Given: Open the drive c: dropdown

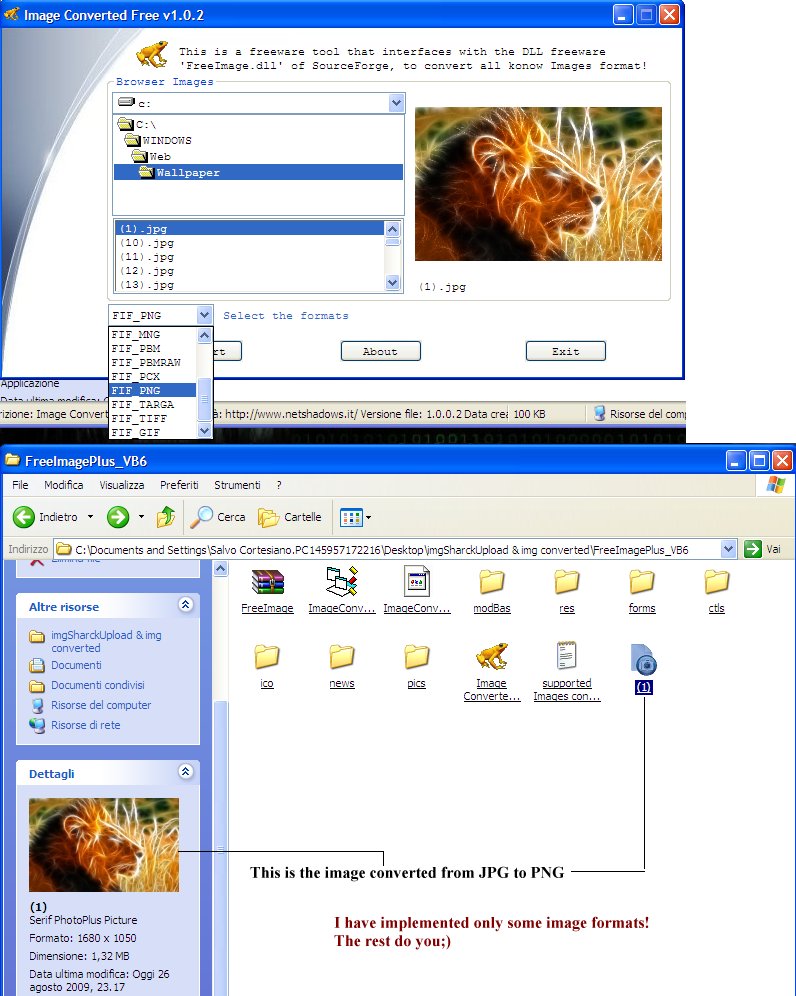Looking at the screenshot, I should point(395,103).
